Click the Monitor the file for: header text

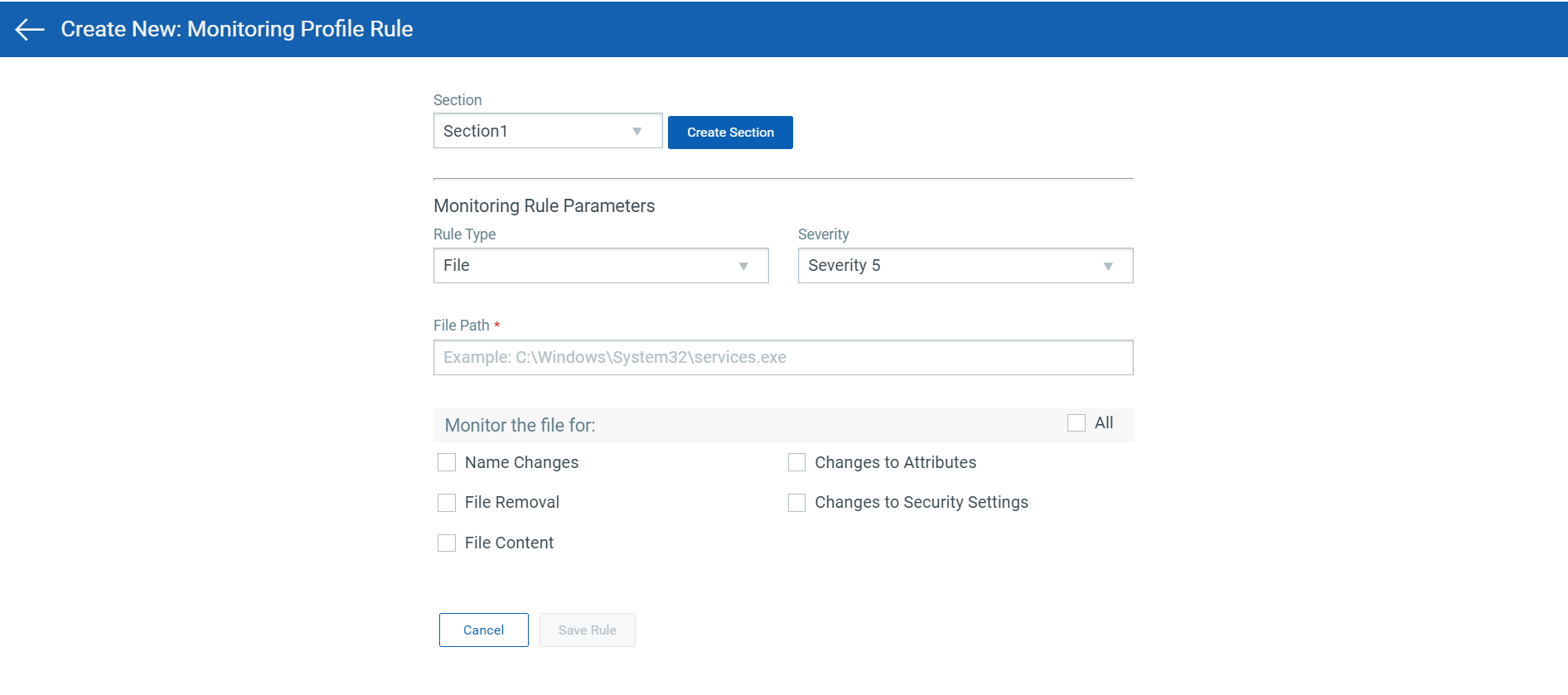pos(520,426)
